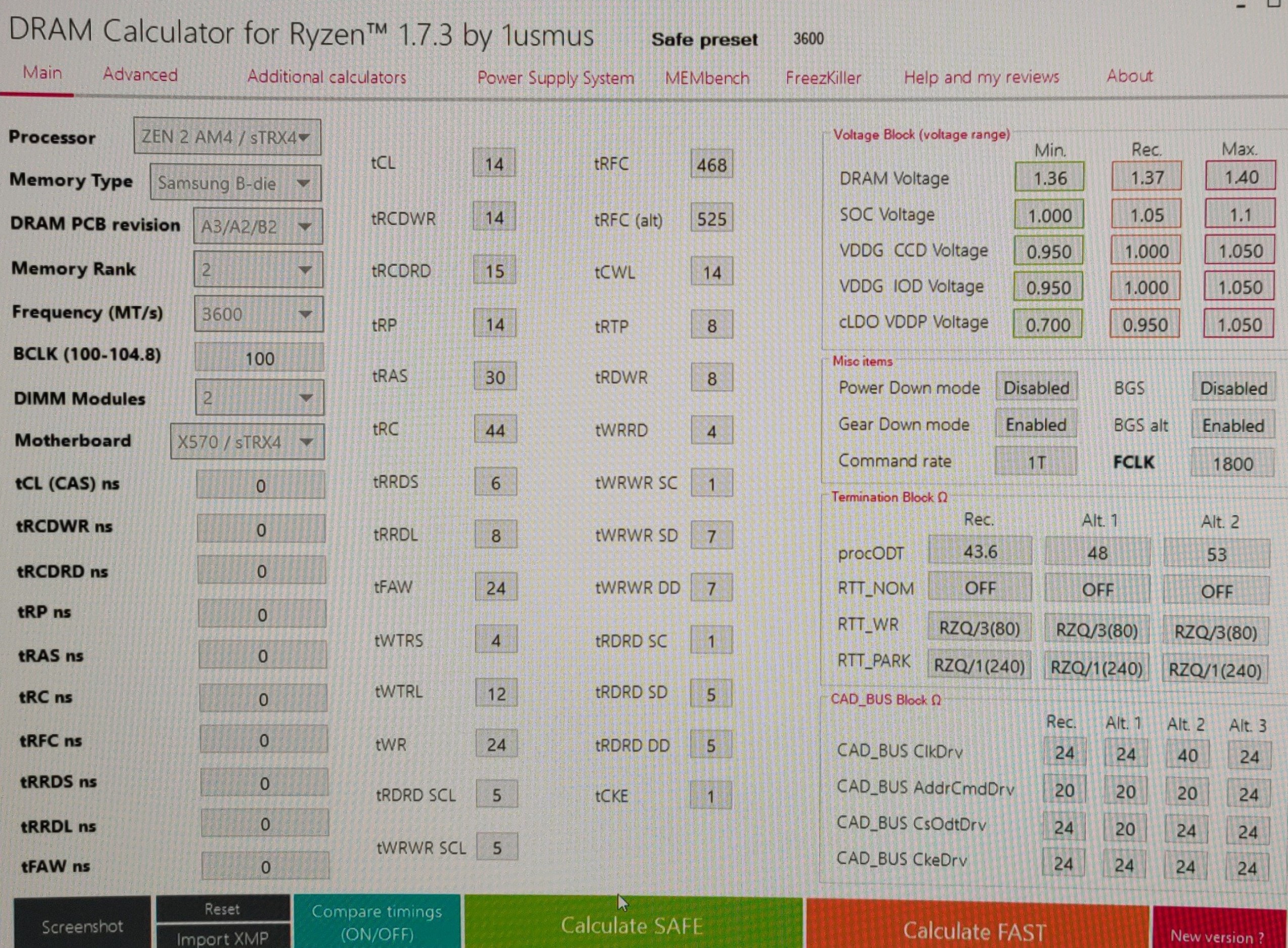The height and width of the screenshot is (948, 1288).
Task: Open Additional calculators tab
Action: pos(326,77)
